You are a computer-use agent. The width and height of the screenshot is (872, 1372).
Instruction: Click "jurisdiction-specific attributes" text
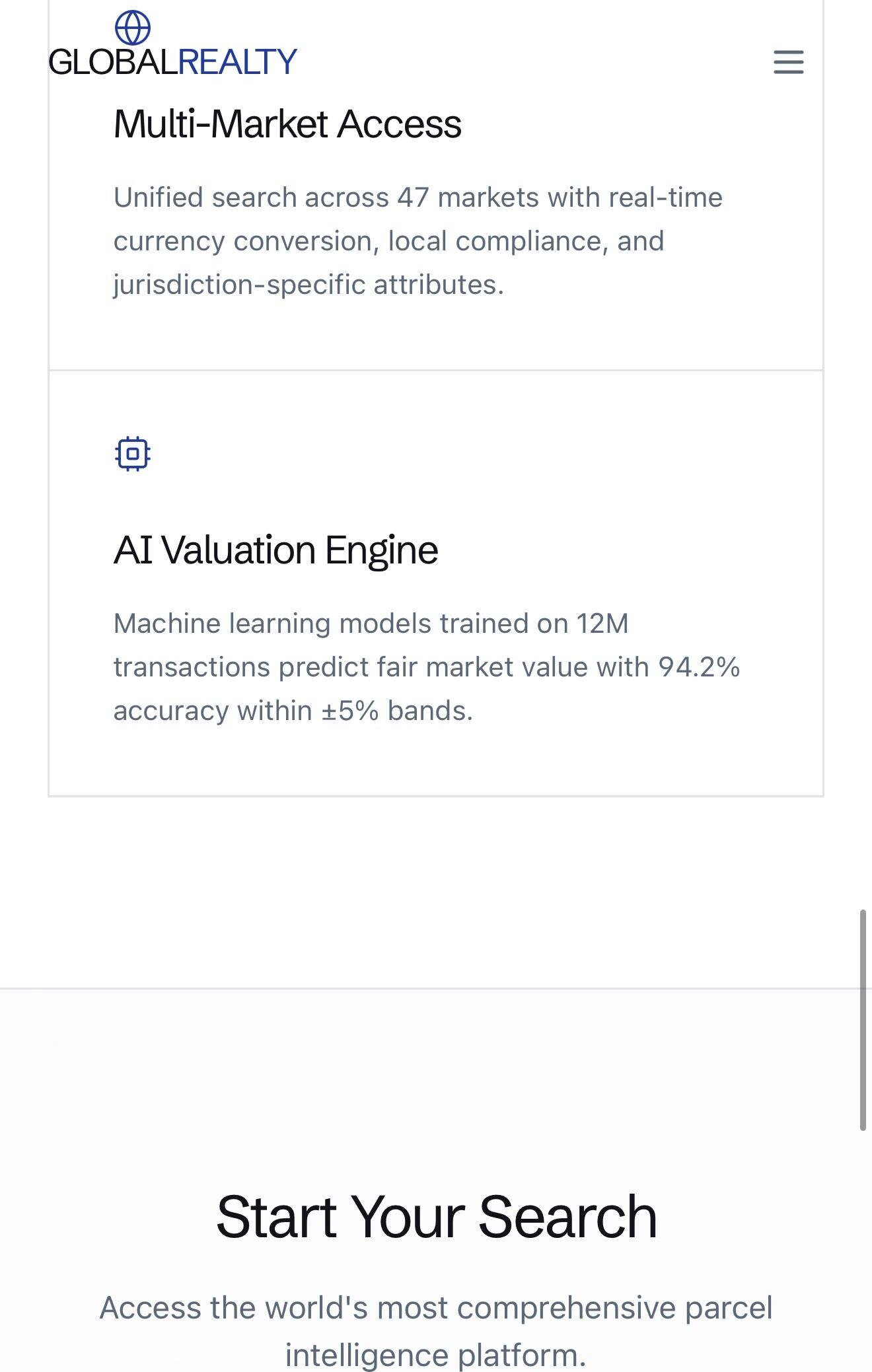pos(308,285)
